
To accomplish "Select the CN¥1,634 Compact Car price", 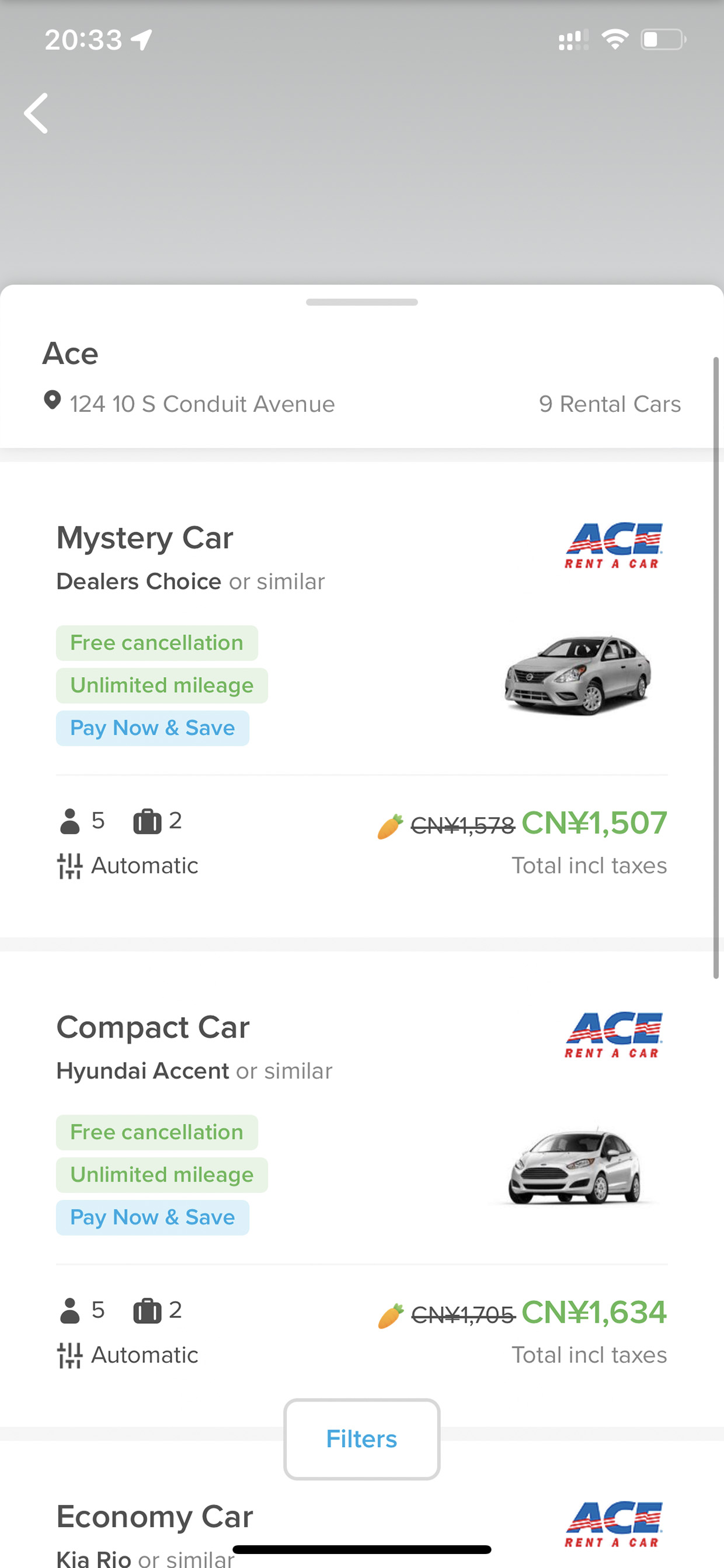I will 594,1312.
